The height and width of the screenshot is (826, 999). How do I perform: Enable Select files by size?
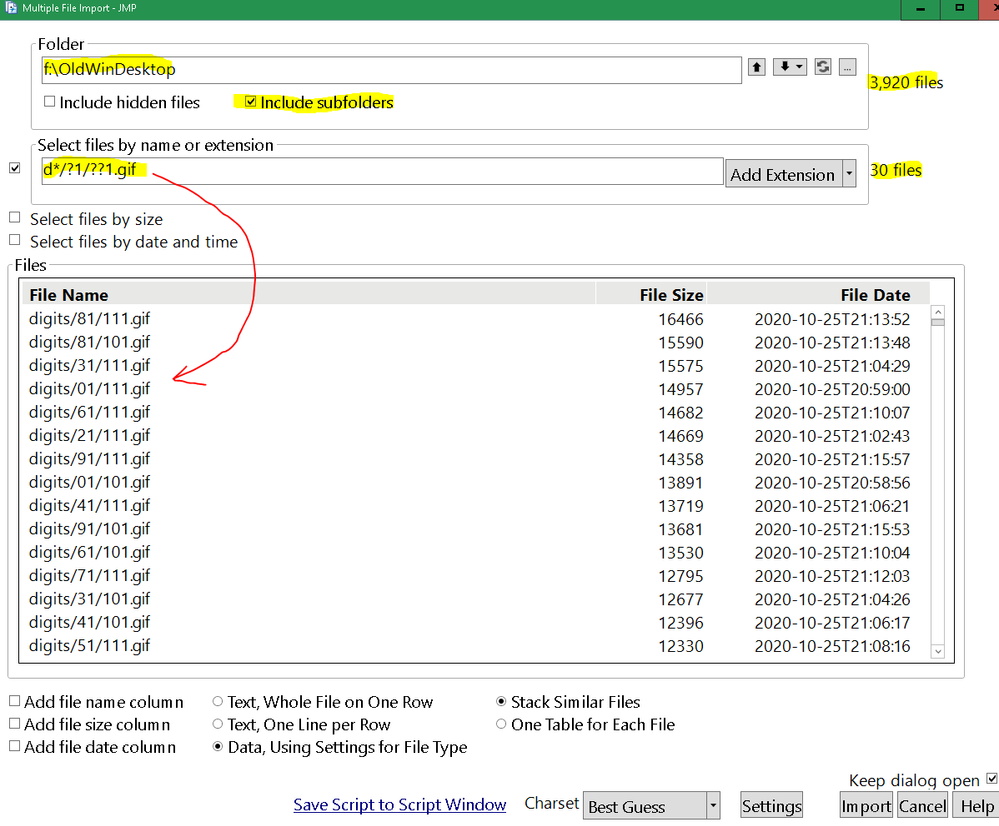pos(15,218)
